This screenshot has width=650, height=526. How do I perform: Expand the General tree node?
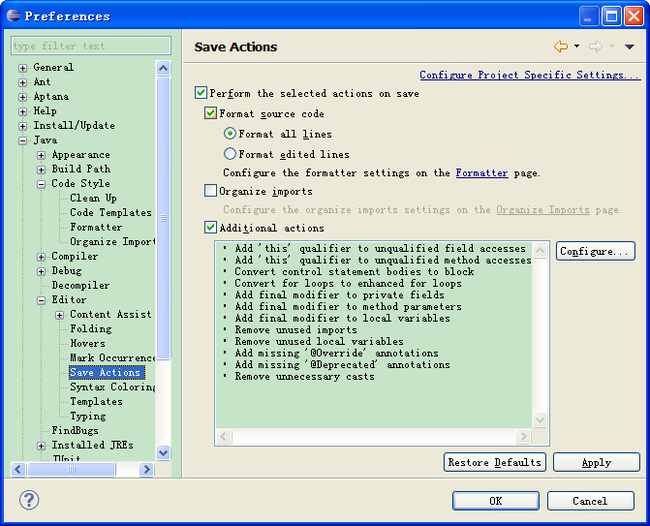click(x=23, y=68)
